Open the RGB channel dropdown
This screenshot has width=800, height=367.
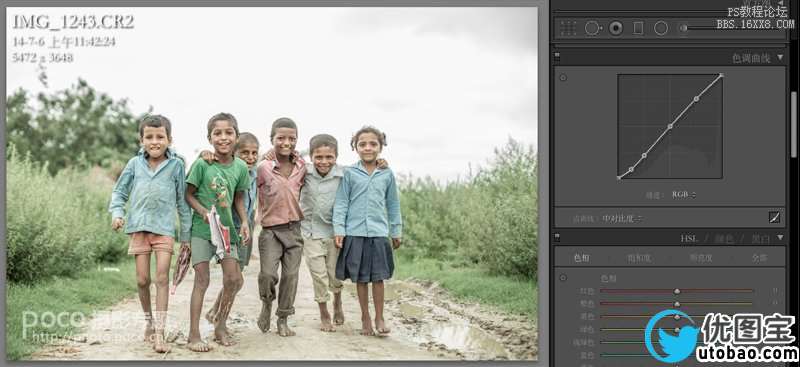684,194
